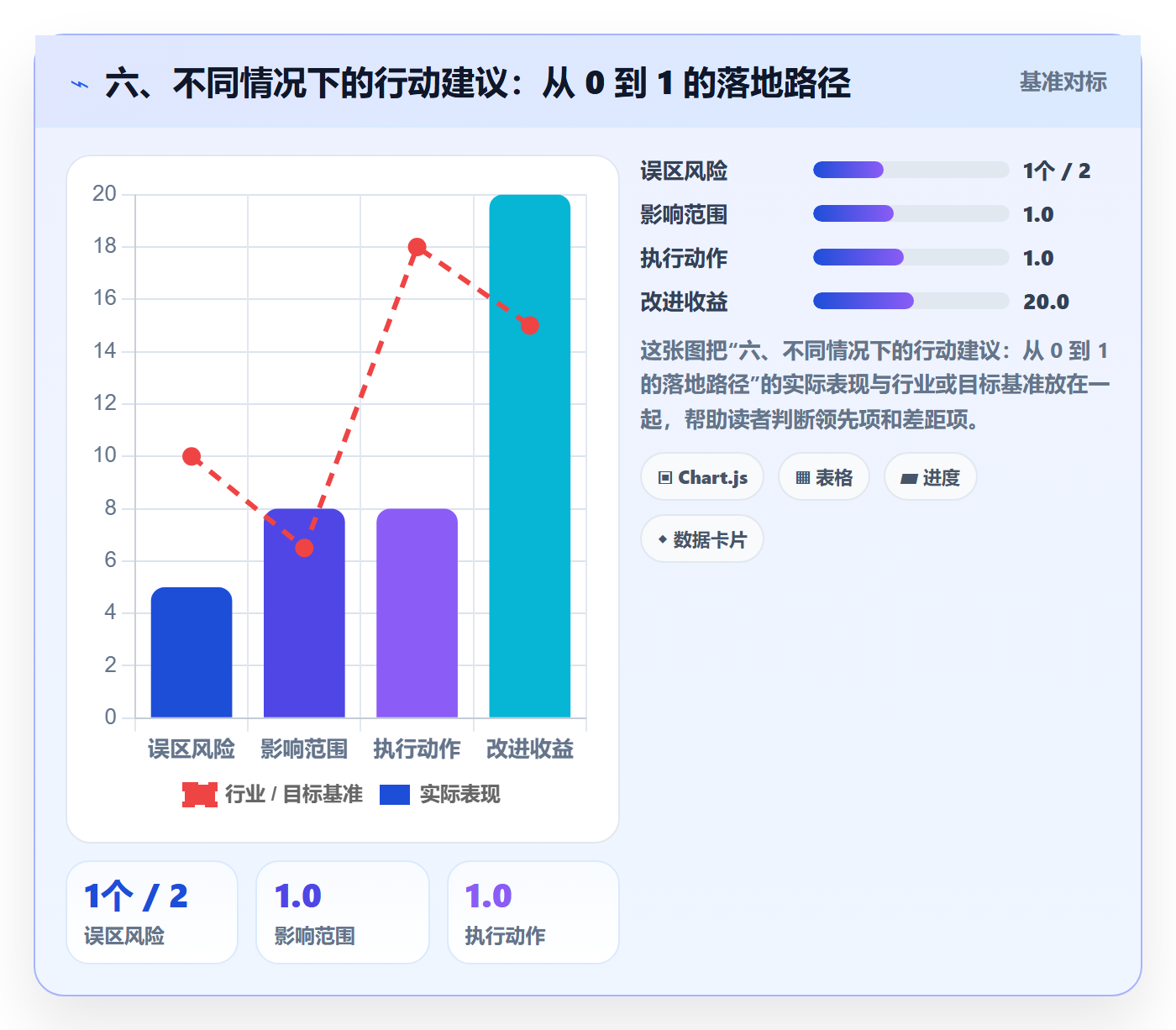Click the blue 实际表现 legend swatch
The image size is (1176, 1030).
tap(395, 794)
